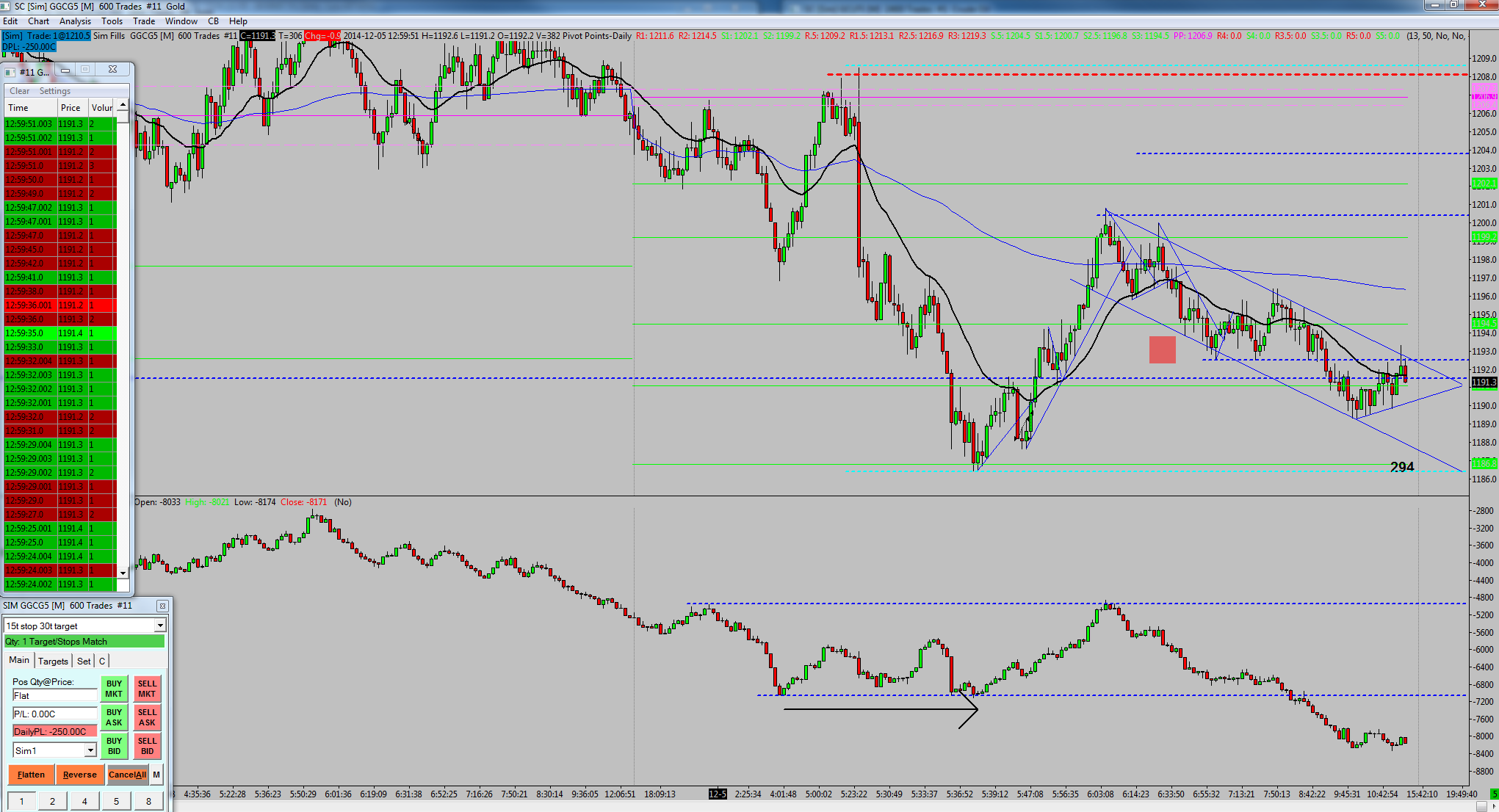
Task: Click the Price column header
Action: click(x=73, y=108)
